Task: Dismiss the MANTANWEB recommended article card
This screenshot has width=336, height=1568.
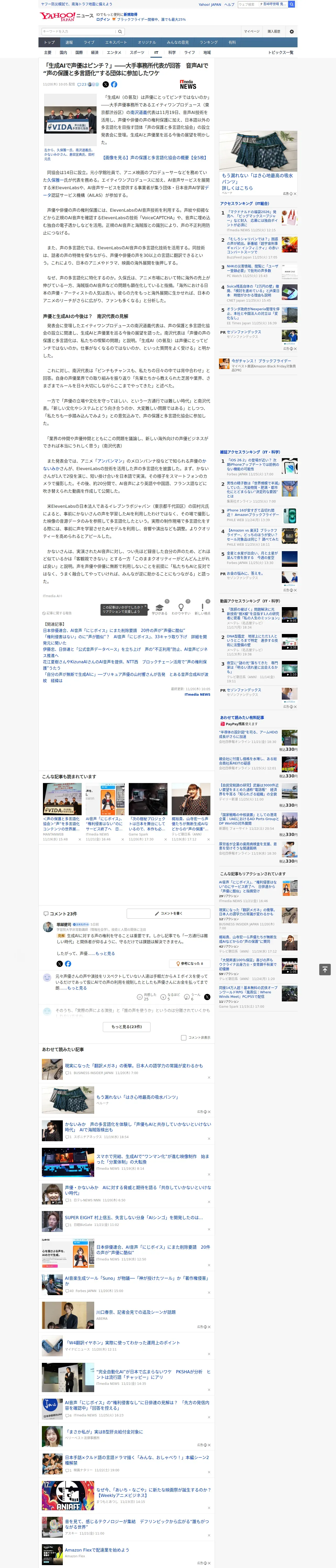Action: click(x=79, y=839)
